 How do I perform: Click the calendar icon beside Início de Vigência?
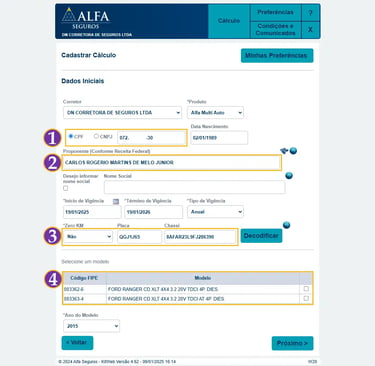click(116, 201)
